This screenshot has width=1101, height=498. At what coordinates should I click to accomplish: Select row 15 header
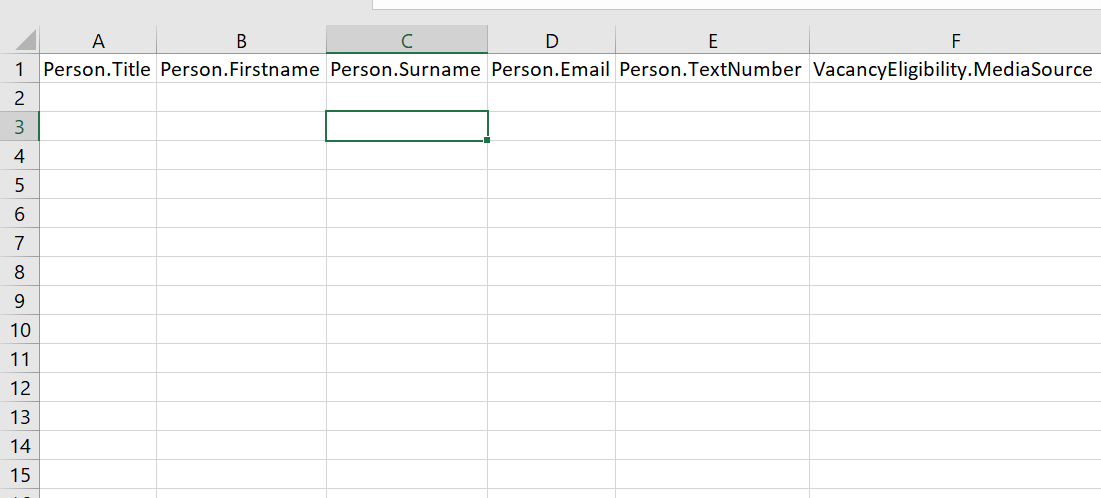19,475
